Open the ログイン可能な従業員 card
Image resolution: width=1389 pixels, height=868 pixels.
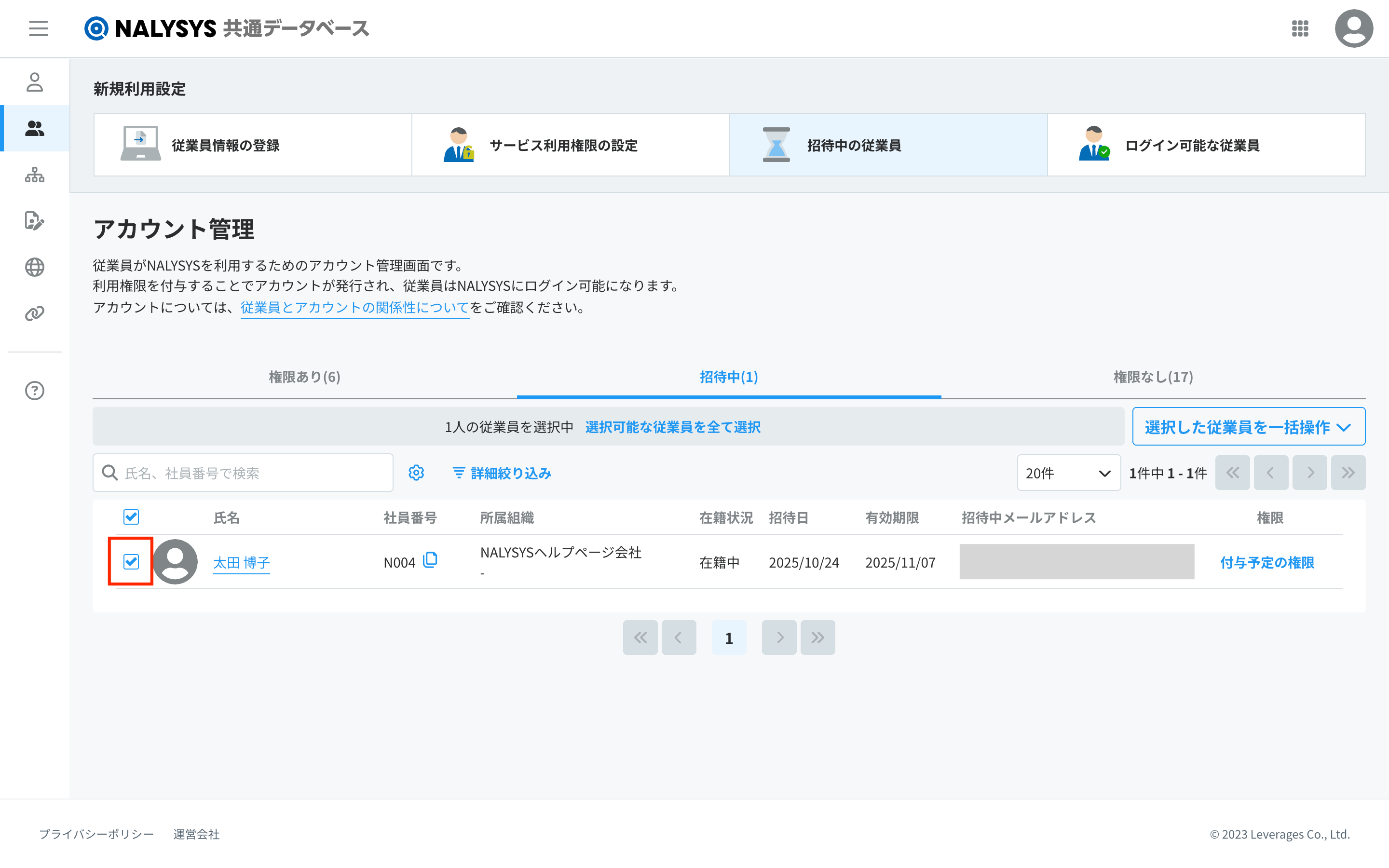coord(1205,145)
